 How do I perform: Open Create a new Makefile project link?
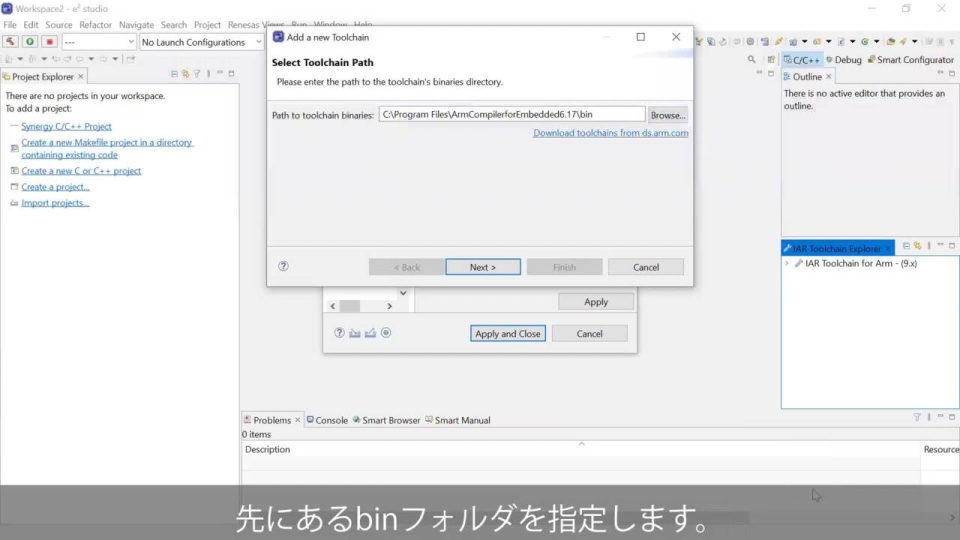point(107,148)
